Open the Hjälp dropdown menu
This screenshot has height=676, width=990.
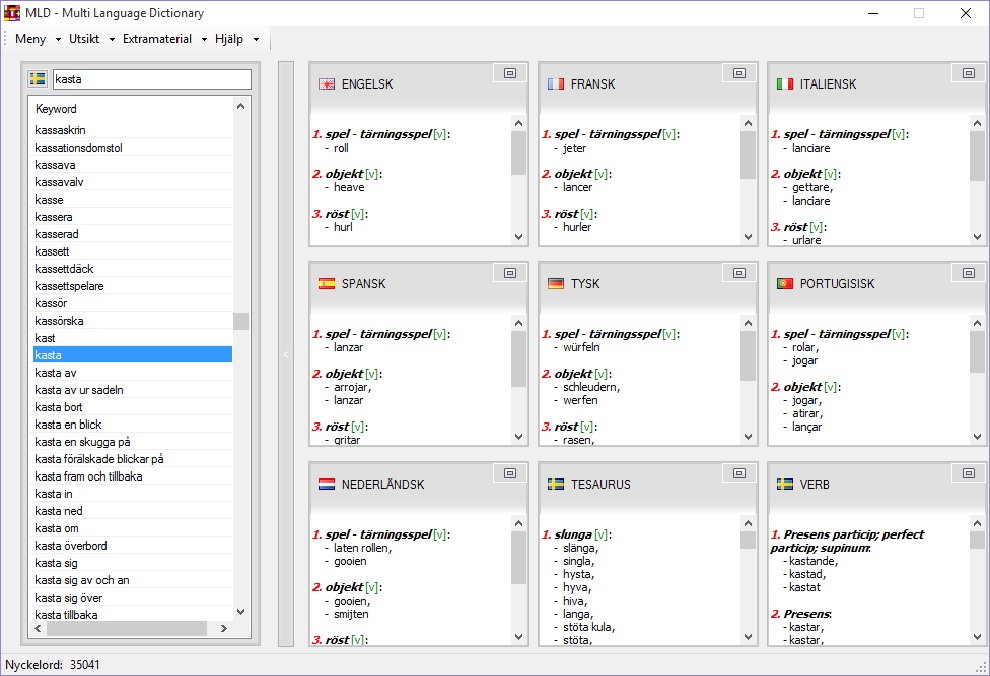coord(236,39)
